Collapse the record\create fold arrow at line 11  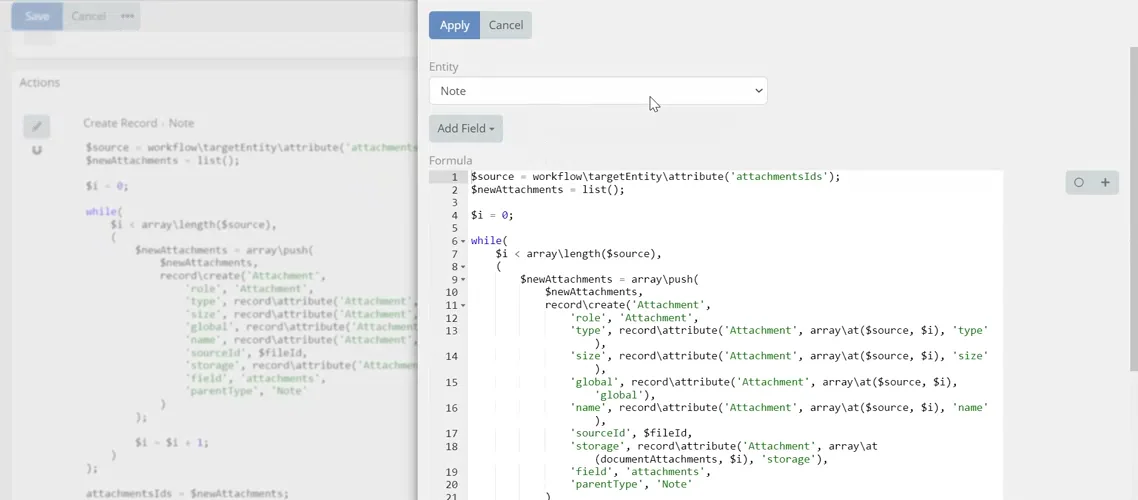point(463,306)
